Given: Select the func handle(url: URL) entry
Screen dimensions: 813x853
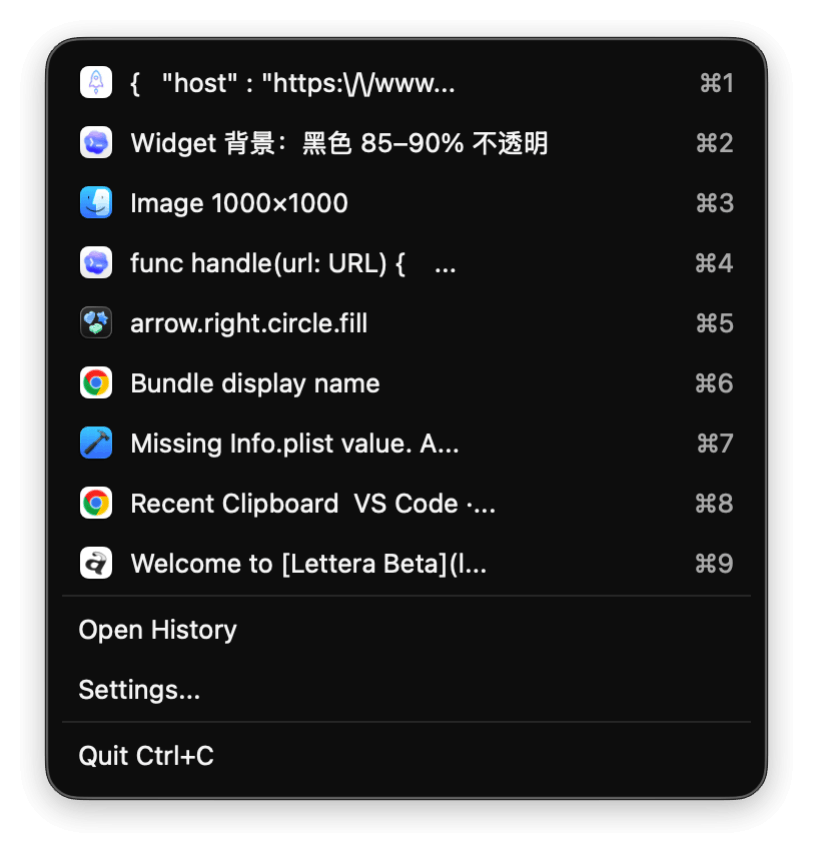Looking at the screenshot, I should click(x=406, y=263).
